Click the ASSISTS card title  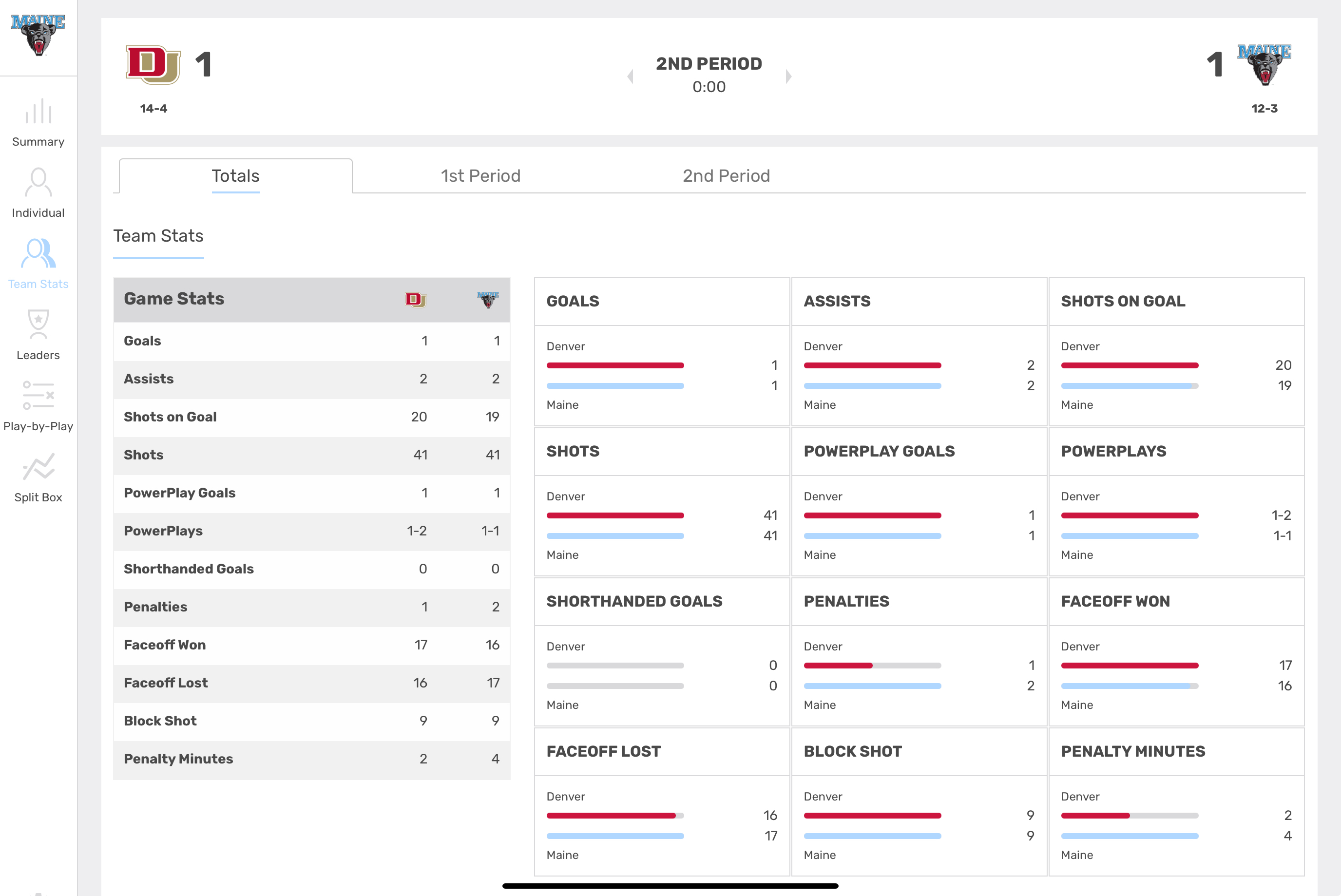(x=837, y=301)
